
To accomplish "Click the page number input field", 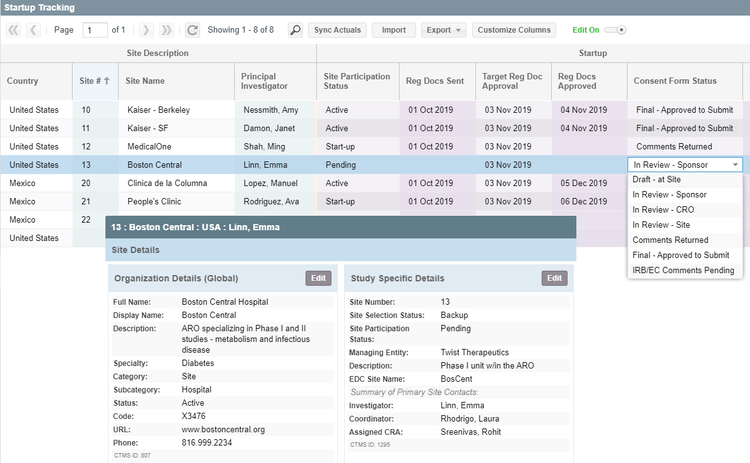I will (95, 30).
